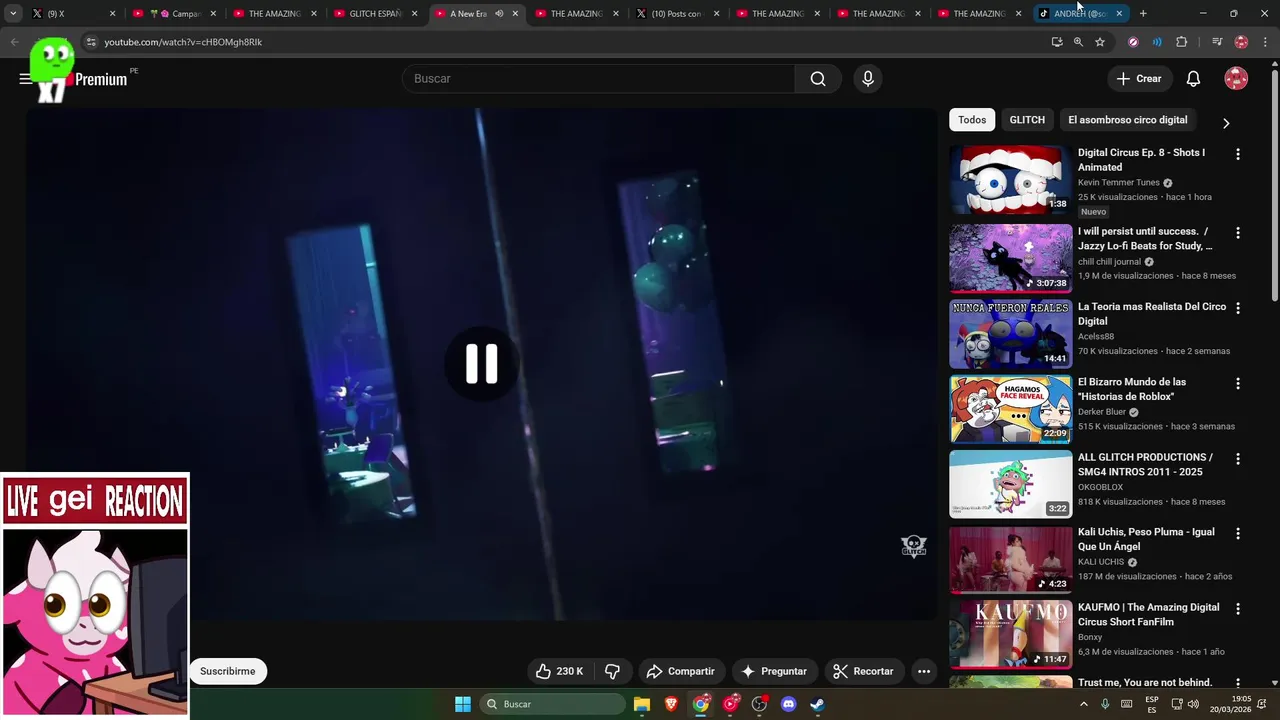Open ALL GLITCH PRODUCTIONS intros thumbnail
This screenshot has height=720, width=1280.
tap(1010, 484)
